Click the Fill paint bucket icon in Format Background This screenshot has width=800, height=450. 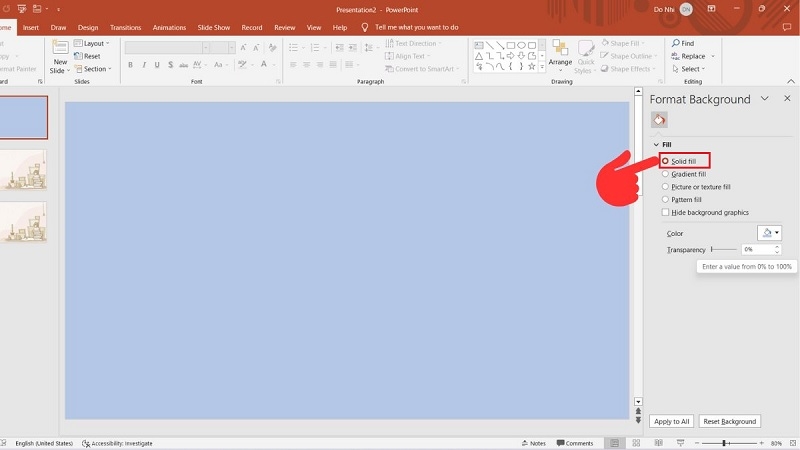(x=659, y=120)
